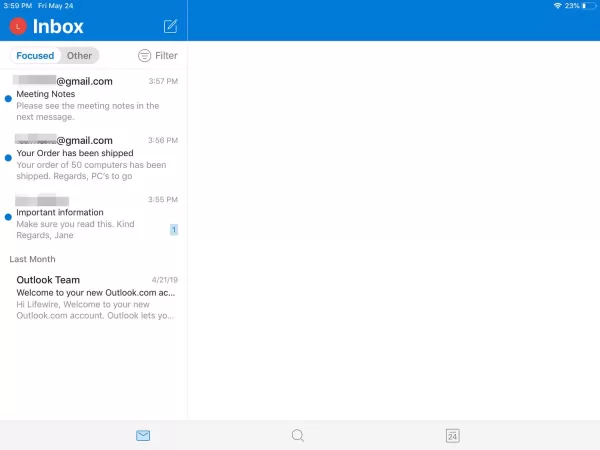Screen dimensions: 600x450
Task: Open the Search magnifier icon
Action: [x=297, y=436]
